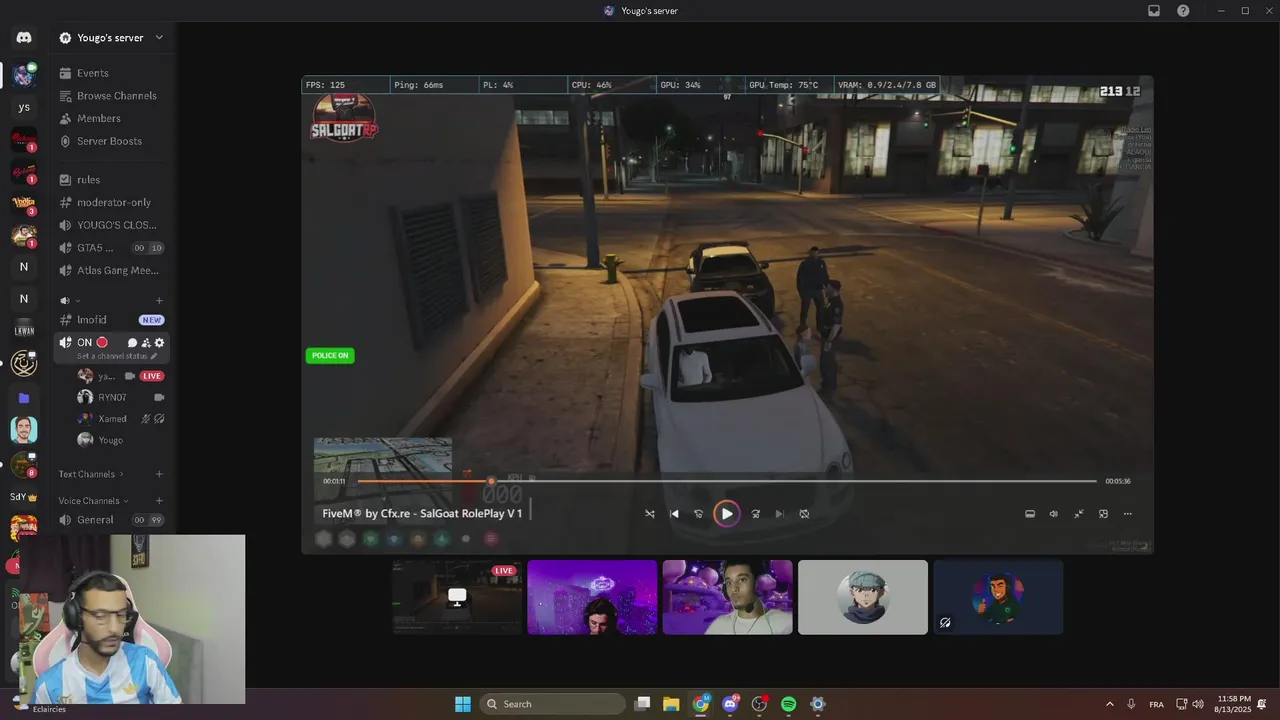Create channel in Voice Channels category
Screen dimensions: 1280x720
coord(159,501)
